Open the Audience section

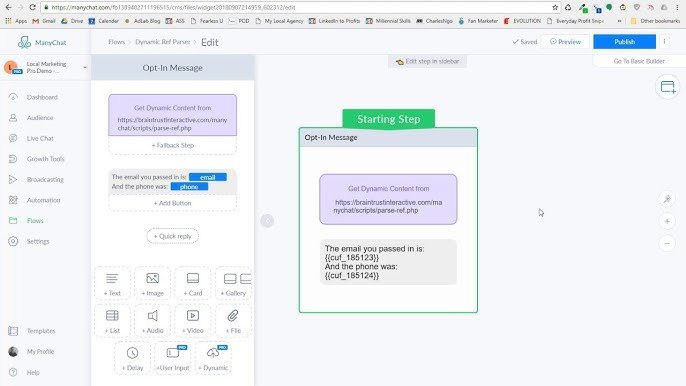(x=32, y=118)
